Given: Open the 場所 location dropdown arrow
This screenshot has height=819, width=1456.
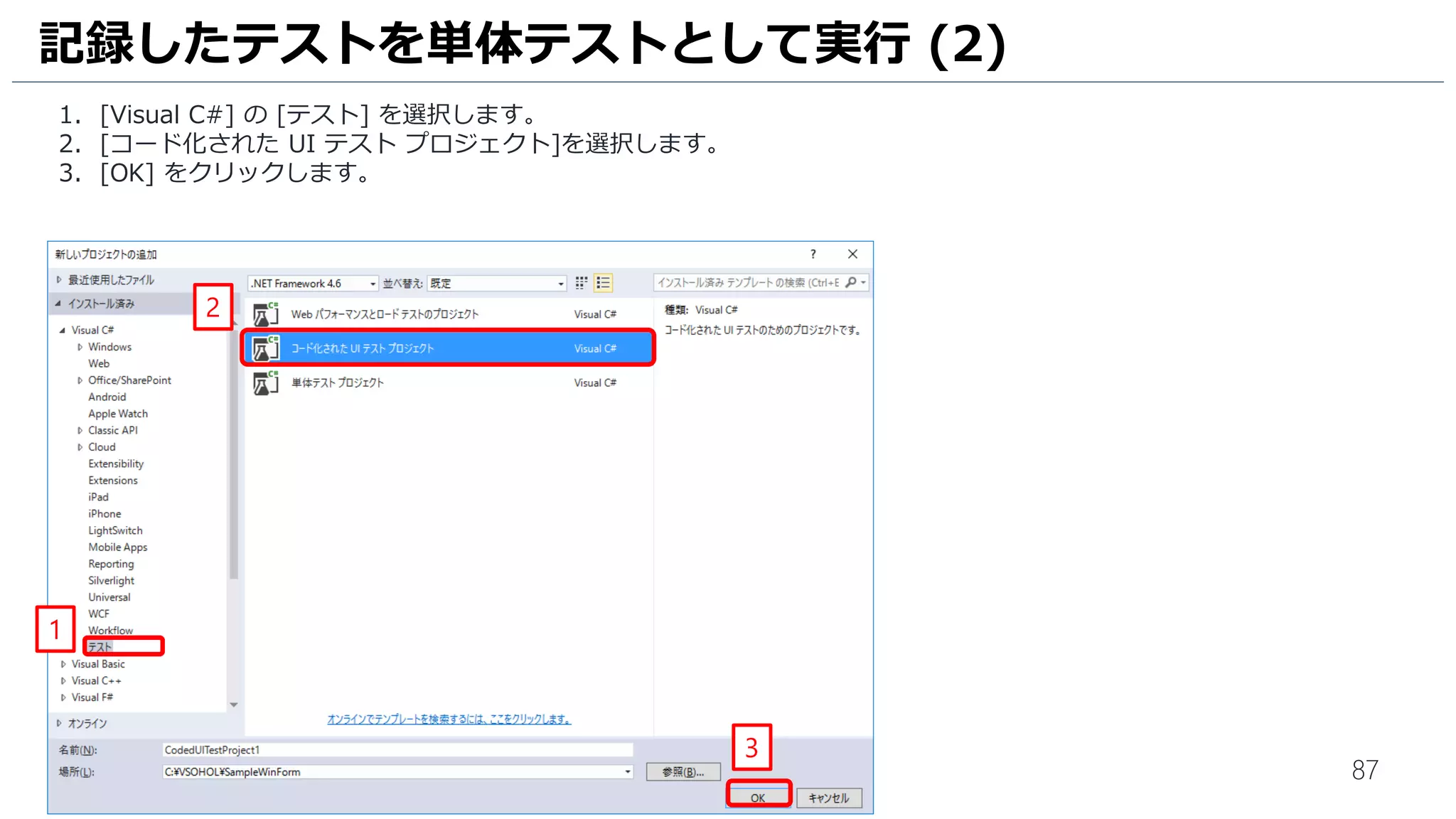Looking at the screenshot, I should (628, 771).
